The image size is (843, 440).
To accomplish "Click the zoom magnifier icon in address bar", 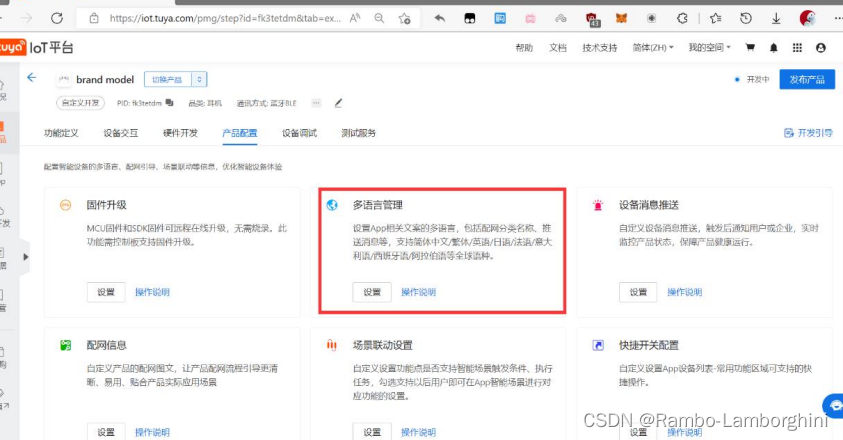I will pos(380,18).
